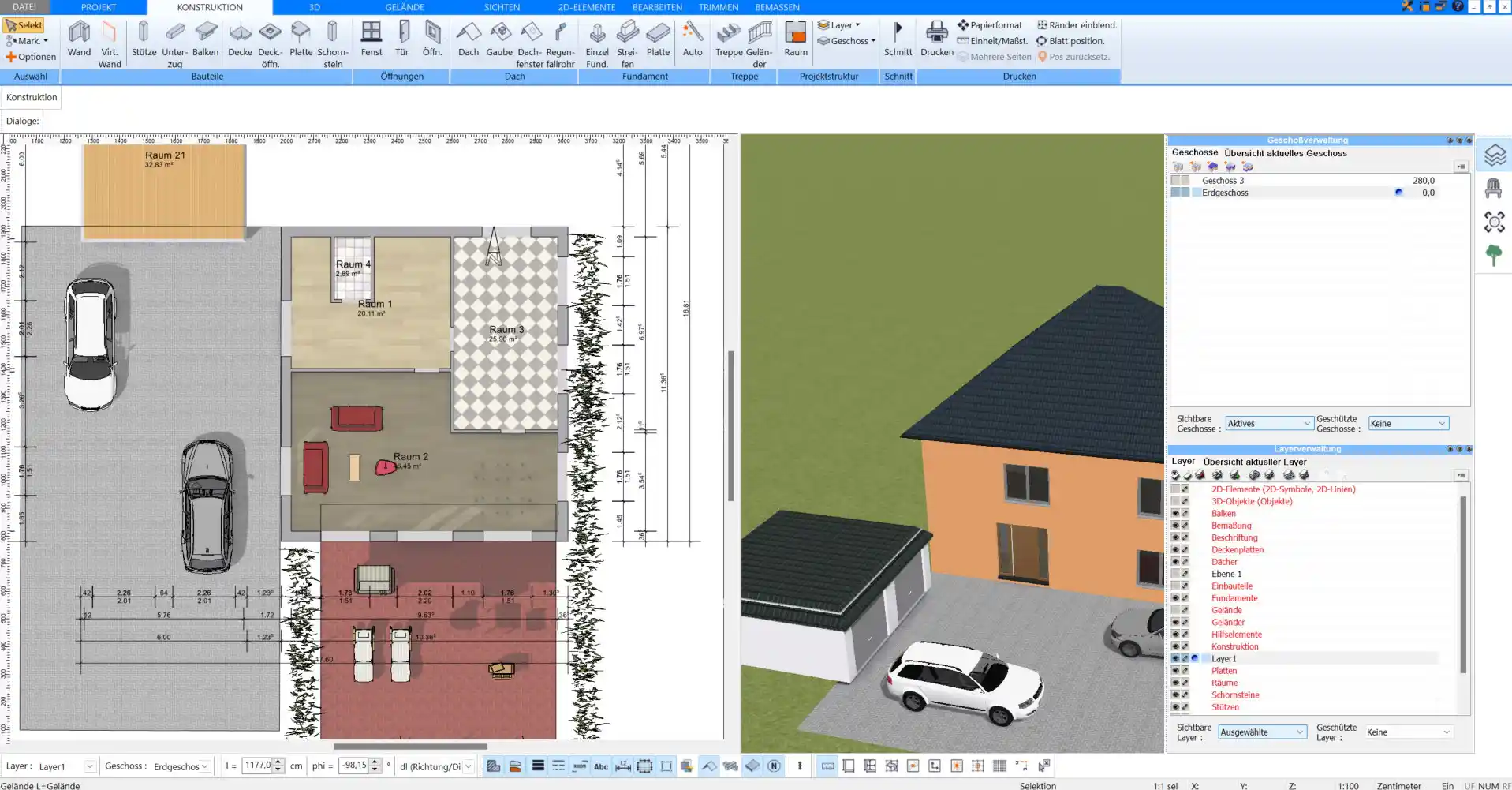
Task: Toggle visibility of Balken layer
Action: point(1175,514)
